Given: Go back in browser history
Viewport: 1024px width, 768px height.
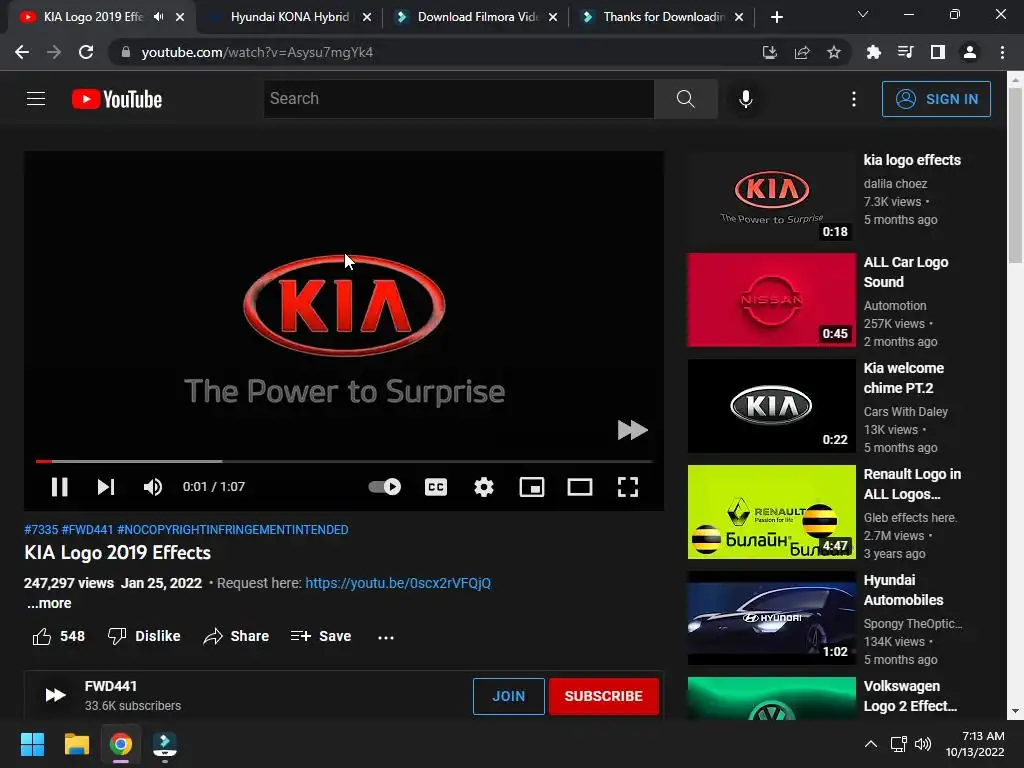Looking at the screenshot, I should pos(22,52).
